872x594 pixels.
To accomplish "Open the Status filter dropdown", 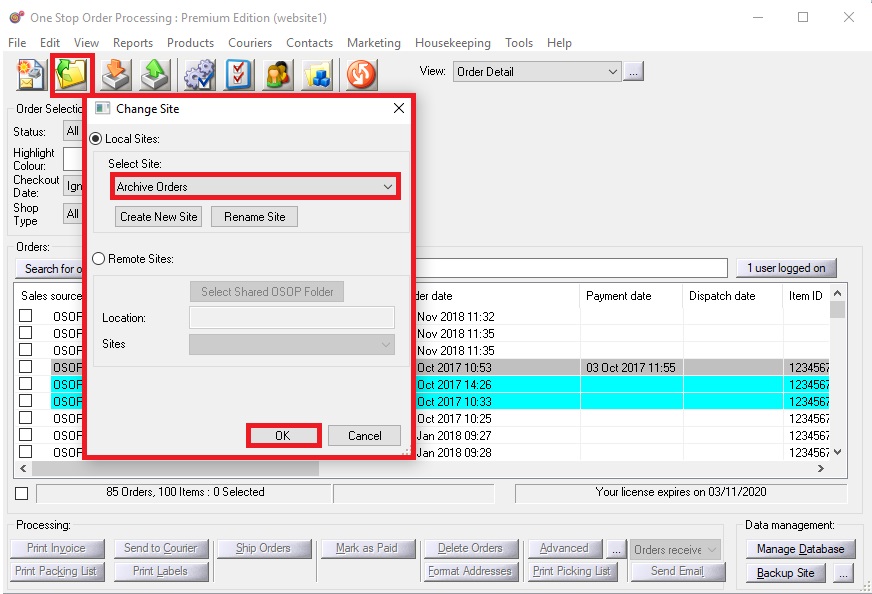I will [72, 131].
